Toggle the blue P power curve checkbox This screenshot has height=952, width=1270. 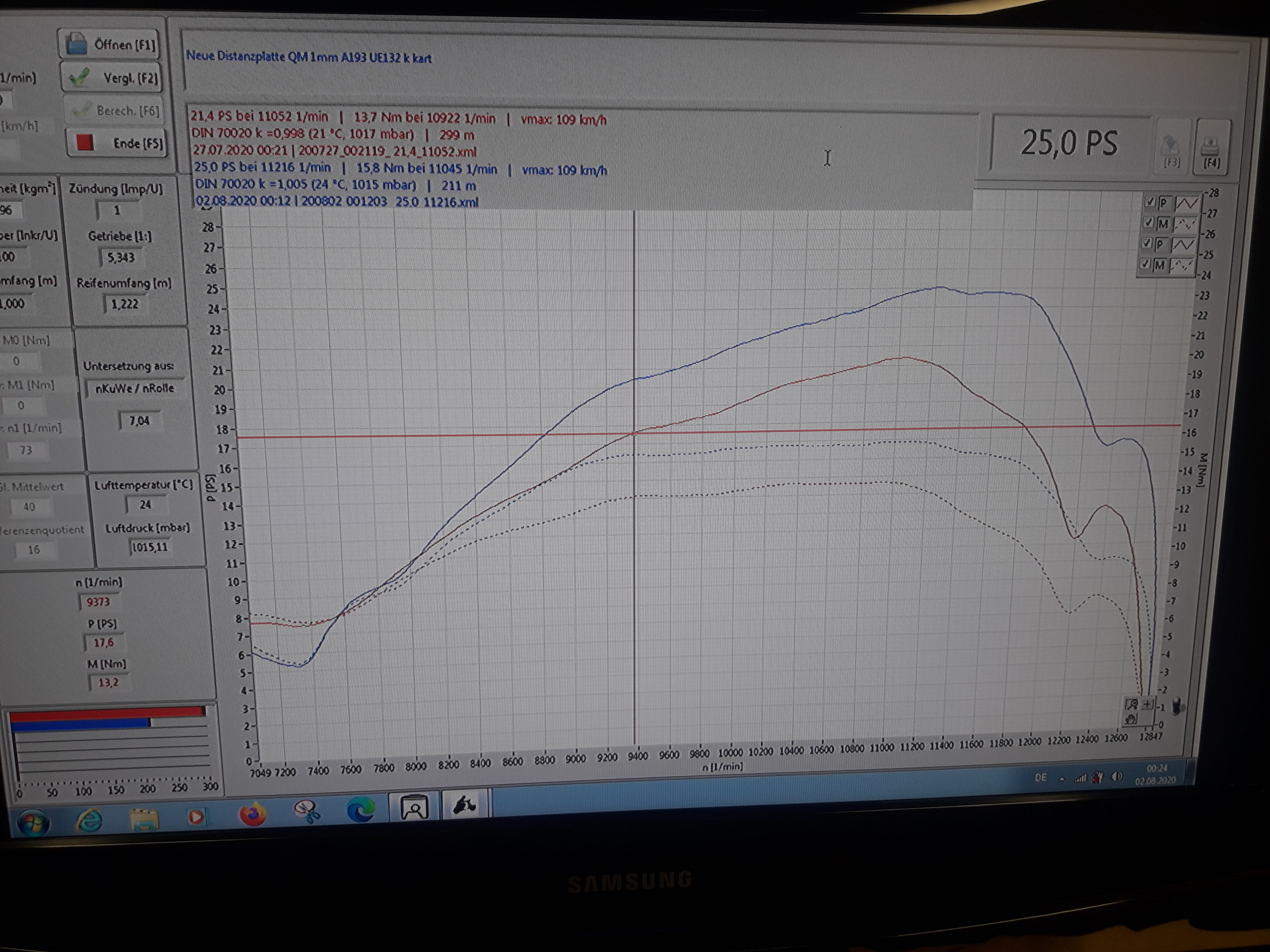[1147, 243]
